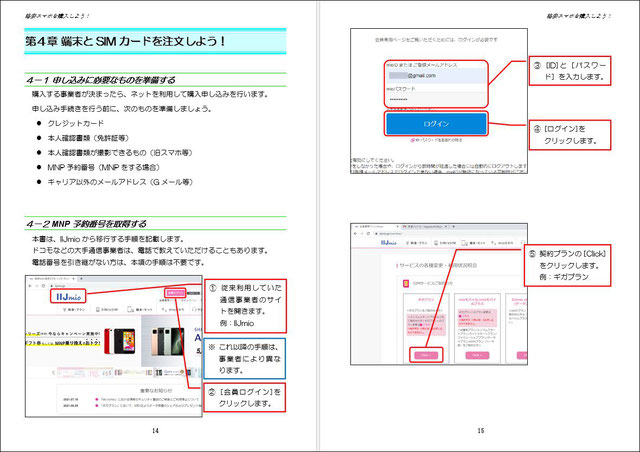Click pink Click button under ギガプラン card
Screen dimensions: 640x452
point(426,355)
